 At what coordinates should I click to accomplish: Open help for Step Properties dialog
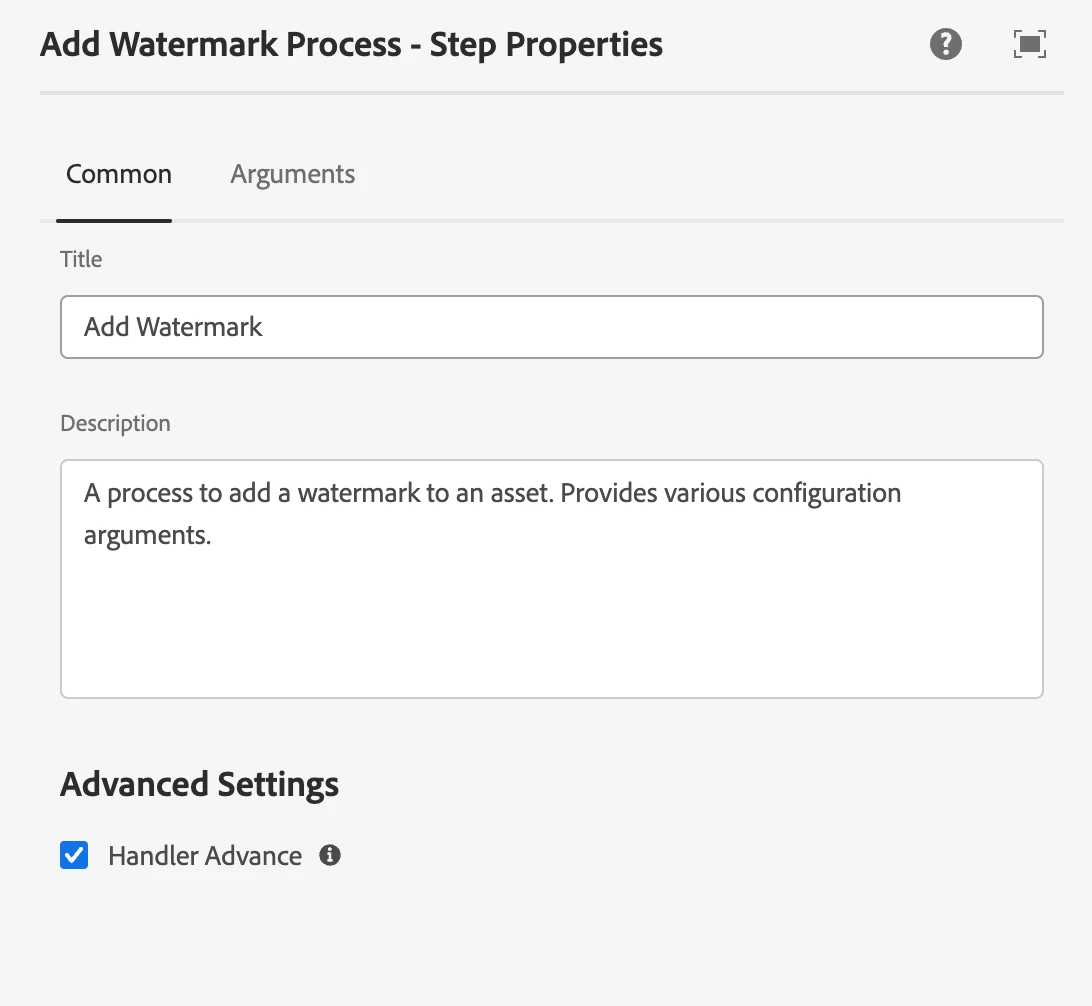[x=945, y=45]
